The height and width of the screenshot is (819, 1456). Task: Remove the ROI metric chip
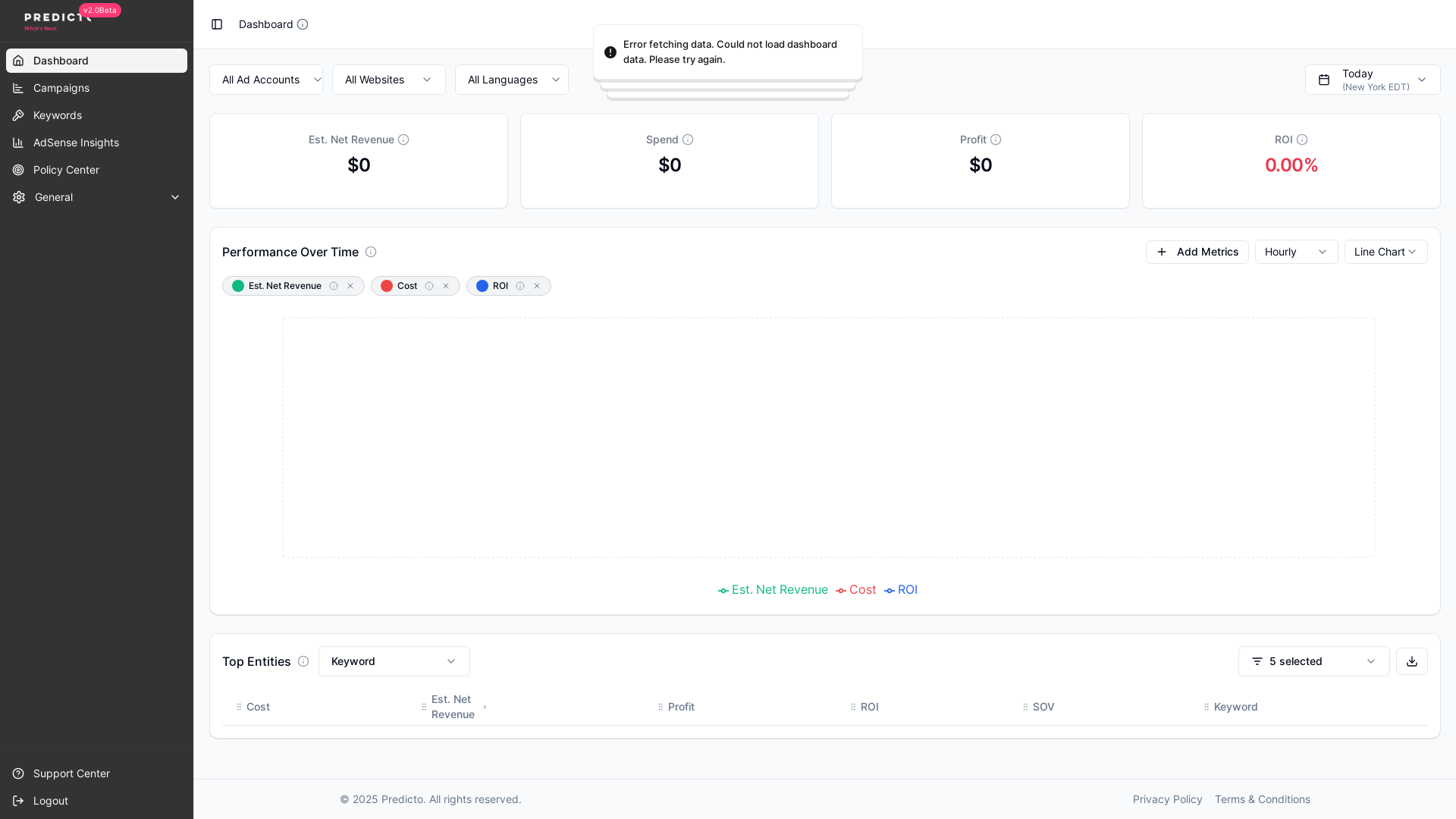tap(537, 286)
